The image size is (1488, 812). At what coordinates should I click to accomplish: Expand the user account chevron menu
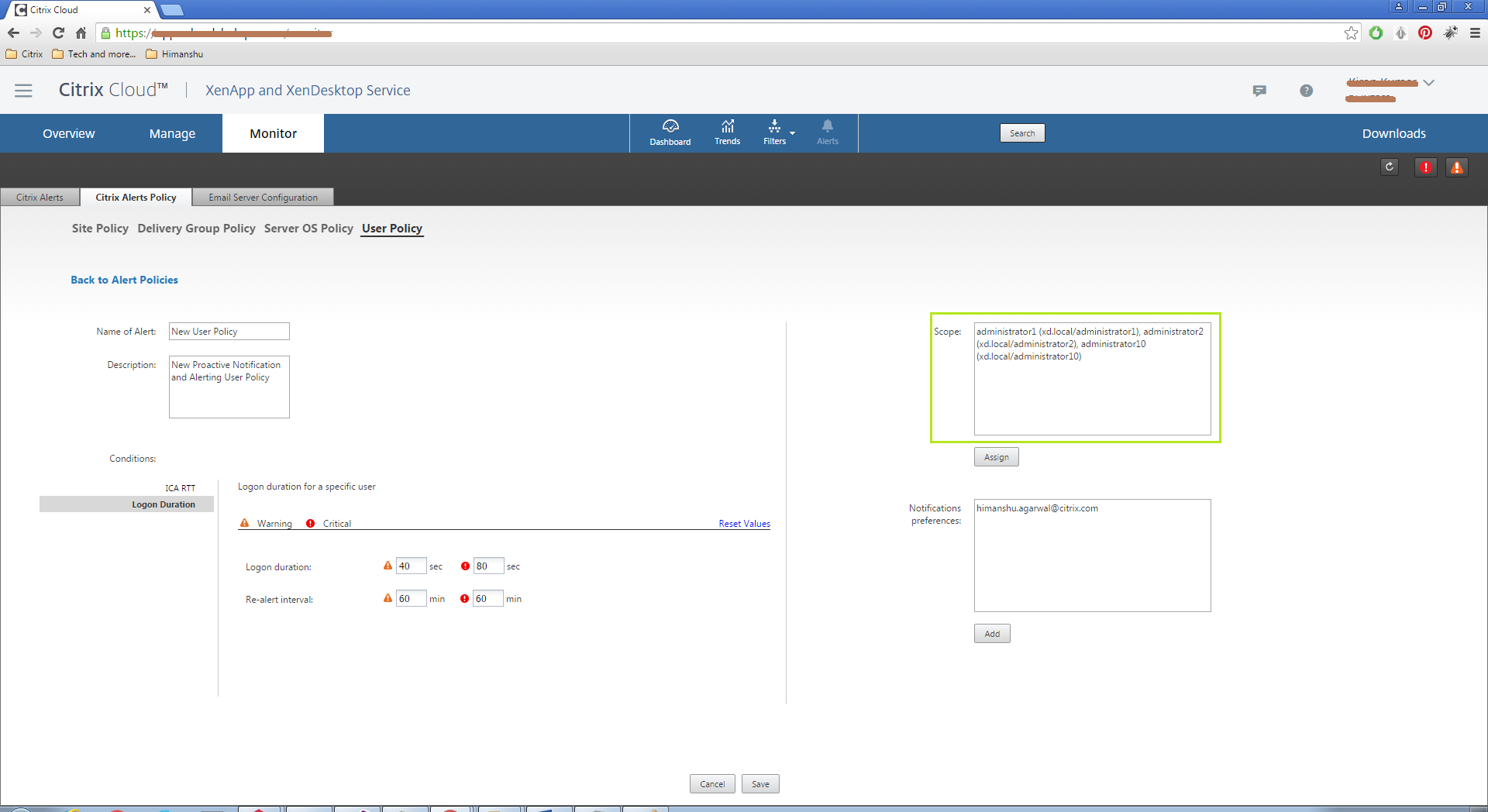tap(1429, 83)
